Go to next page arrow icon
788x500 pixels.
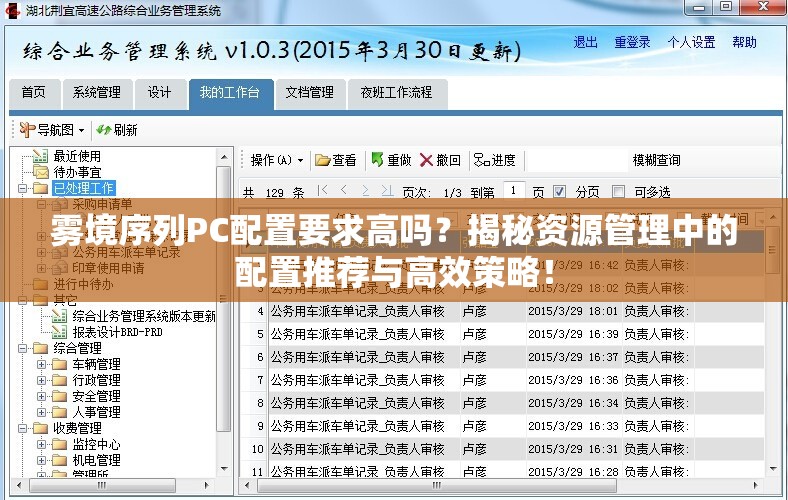[x=365, y=190]
